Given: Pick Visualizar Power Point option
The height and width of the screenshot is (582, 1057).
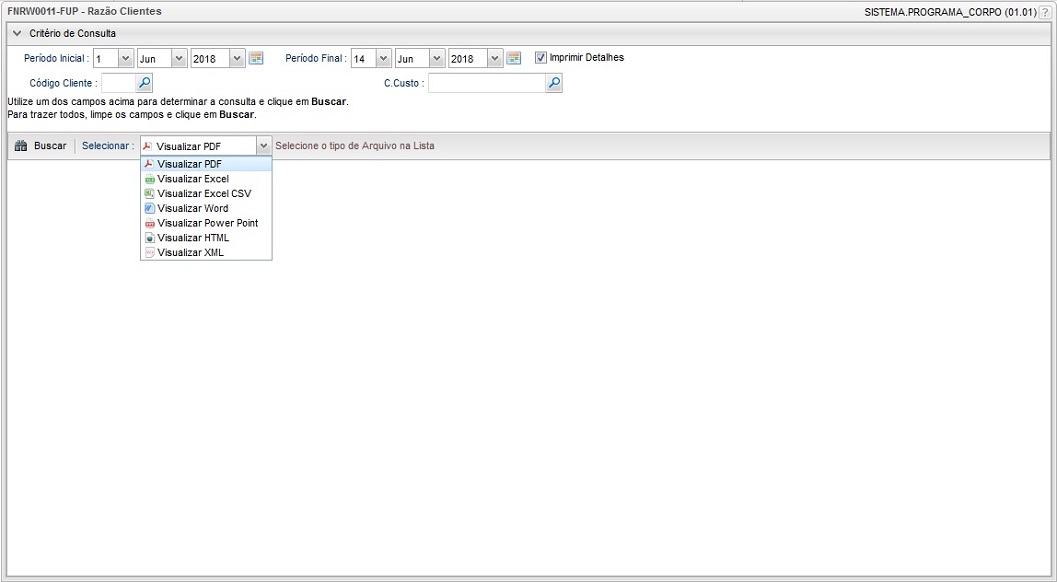Looking at the screenshot, I should [x=207, y=223].
